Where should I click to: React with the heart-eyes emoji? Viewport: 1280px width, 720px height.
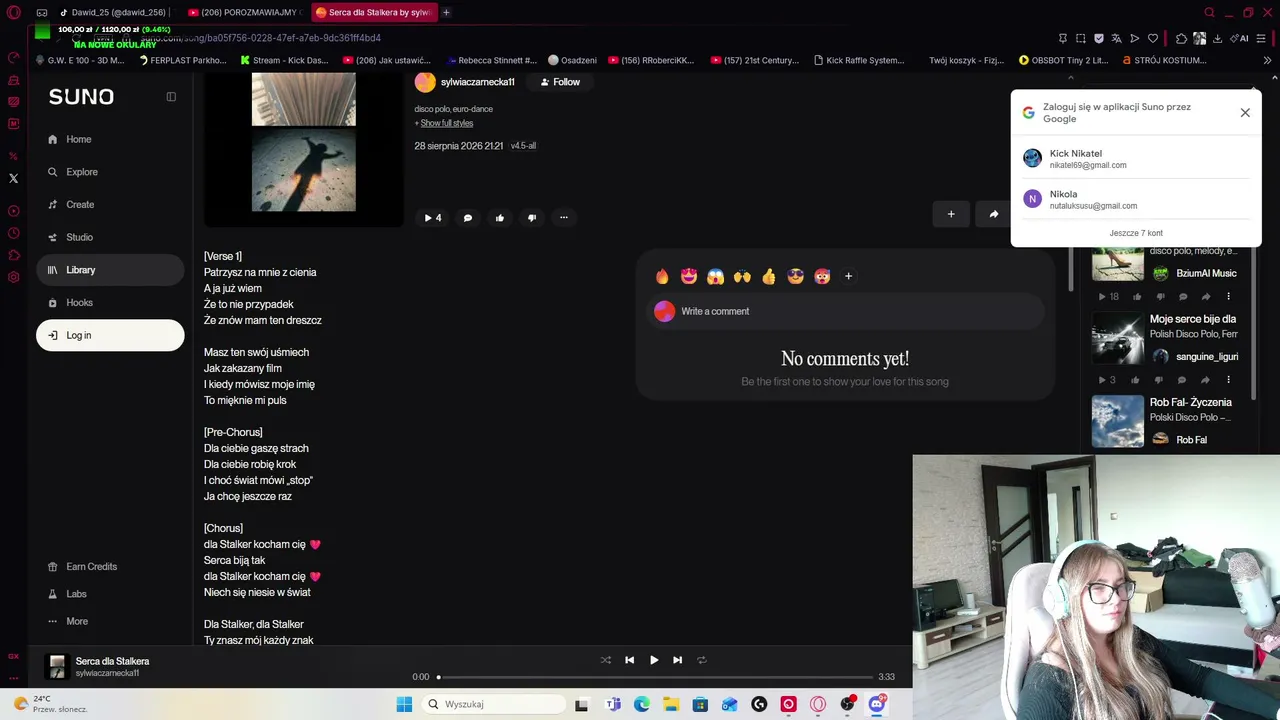[x=689, y=276]
